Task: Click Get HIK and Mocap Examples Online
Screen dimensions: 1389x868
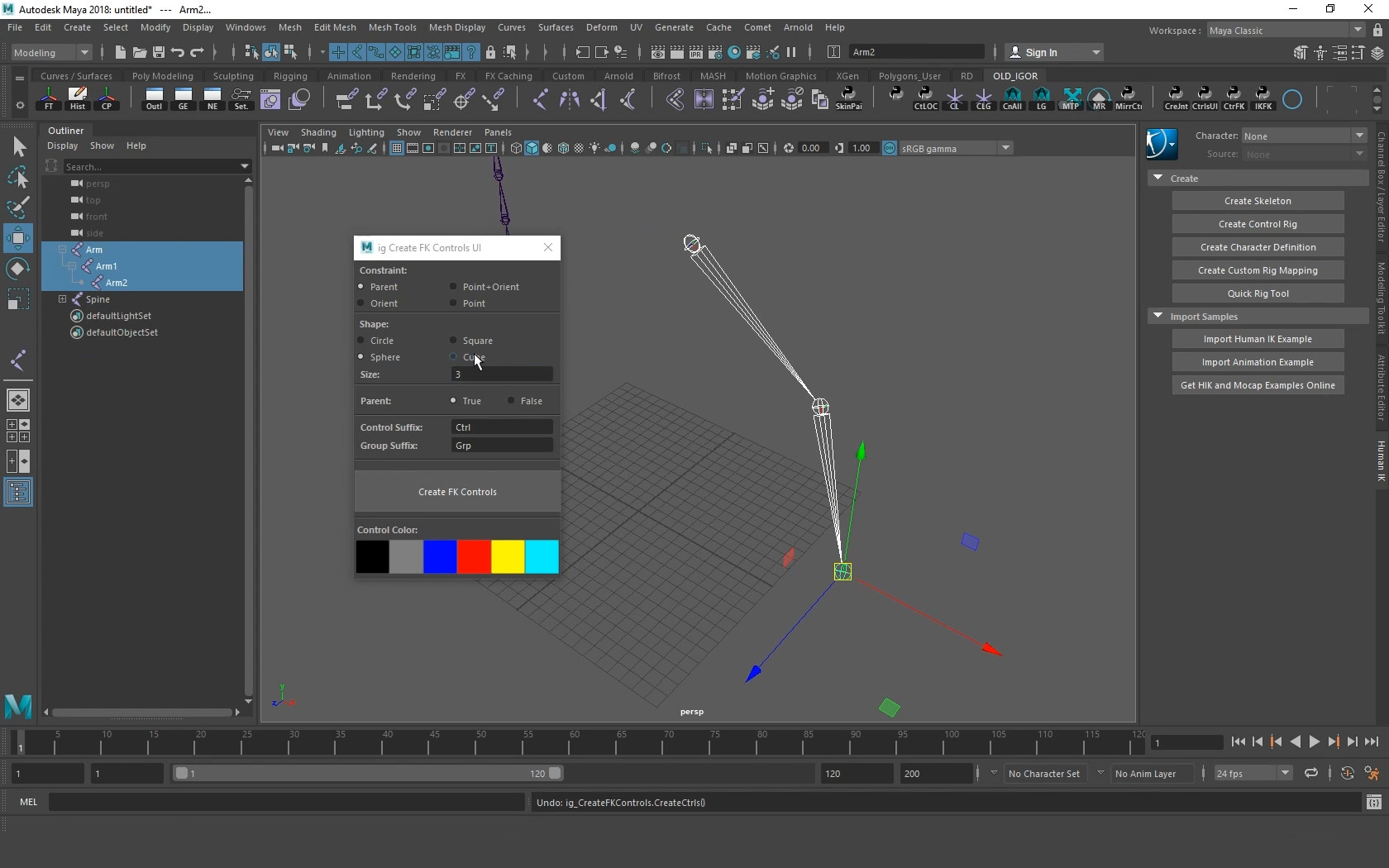Action: pos(1258,385)
